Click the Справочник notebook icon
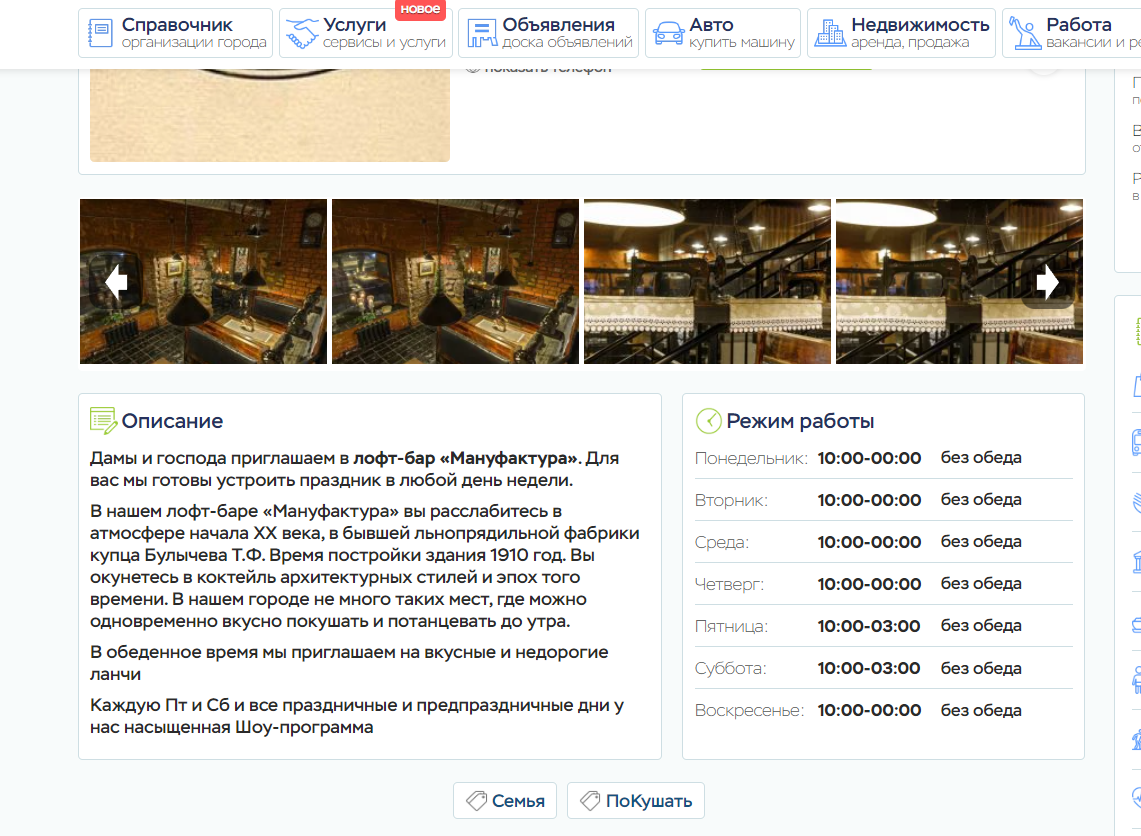1141x836 pixels. pyautogui.click(x=101, y=33)
